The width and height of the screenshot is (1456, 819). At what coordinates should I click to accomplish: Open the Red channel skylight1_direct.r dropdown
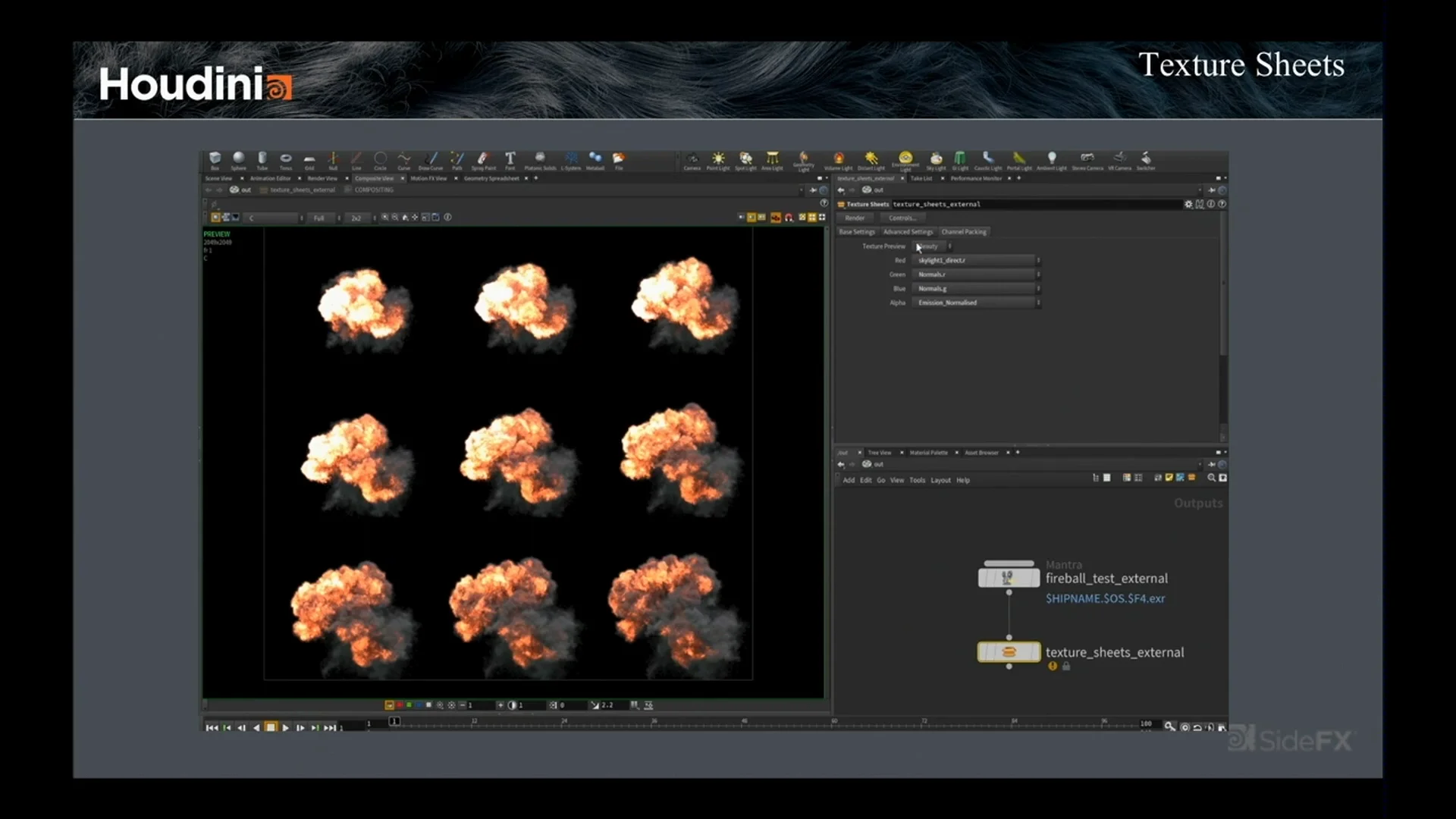[x=976, y=260]
